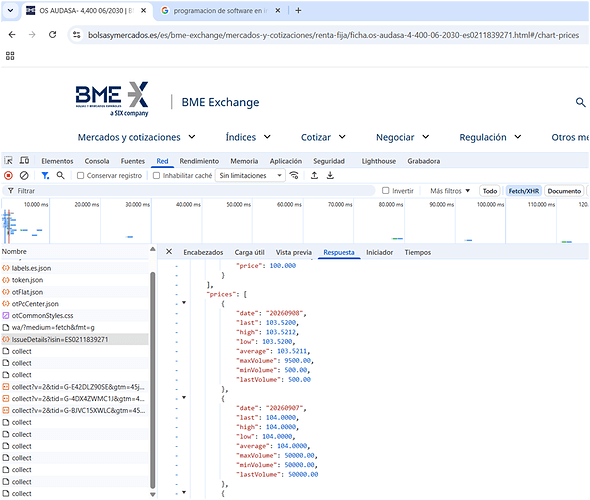The image size is (590, 500).
Task: Toggle the network filter funnel
Action: [45, 175]
